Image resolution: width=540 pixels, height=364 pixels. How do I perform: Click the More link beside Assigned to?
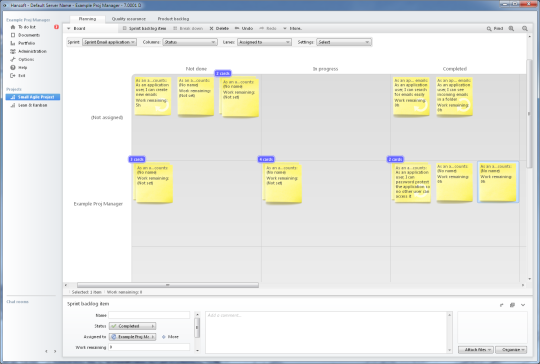click(x=170, y=337)
